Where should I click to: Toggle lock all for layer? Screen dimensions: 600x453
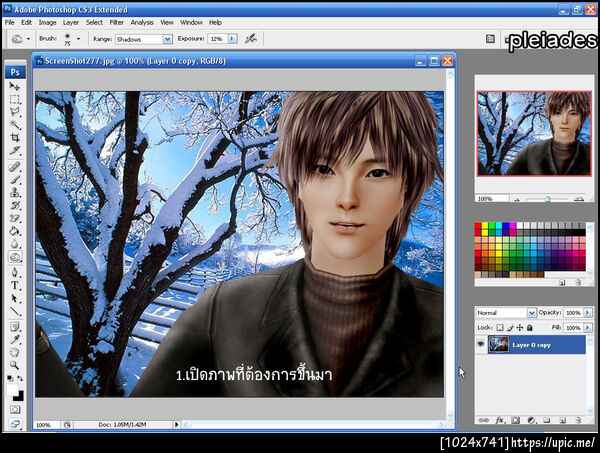click(530, 328)
